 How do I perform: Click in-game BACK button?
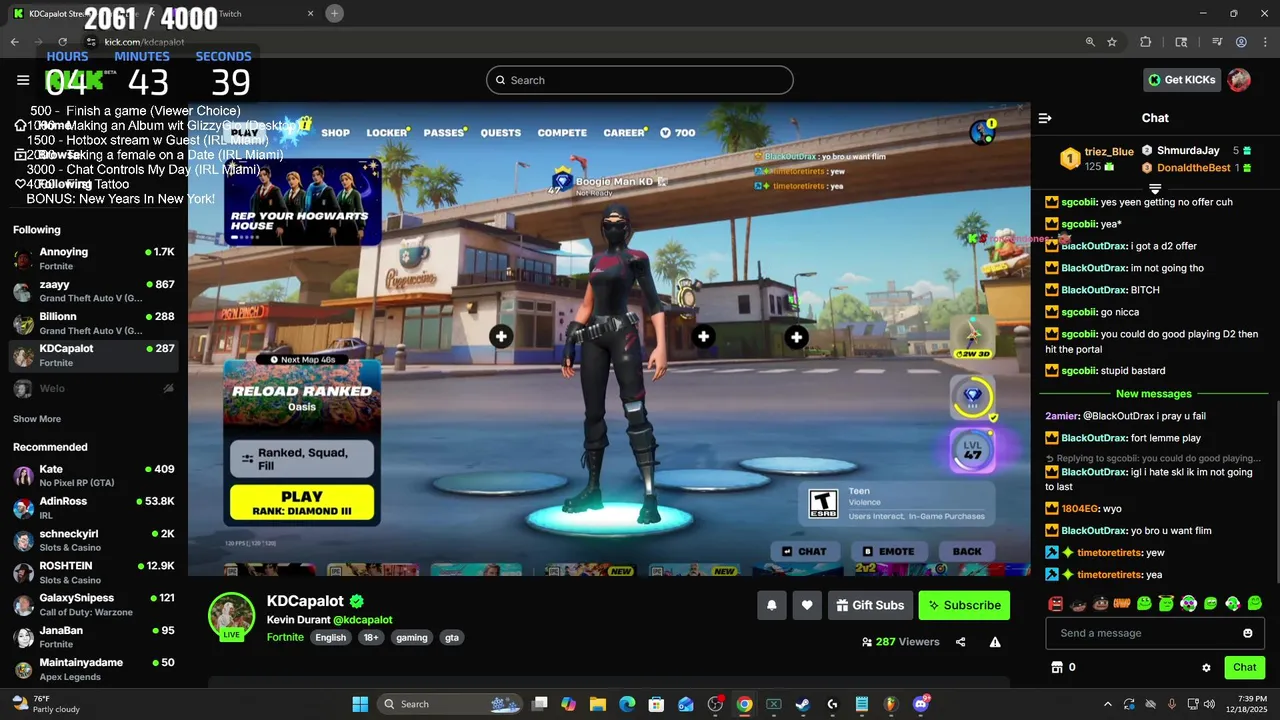(x=967, y=551)
